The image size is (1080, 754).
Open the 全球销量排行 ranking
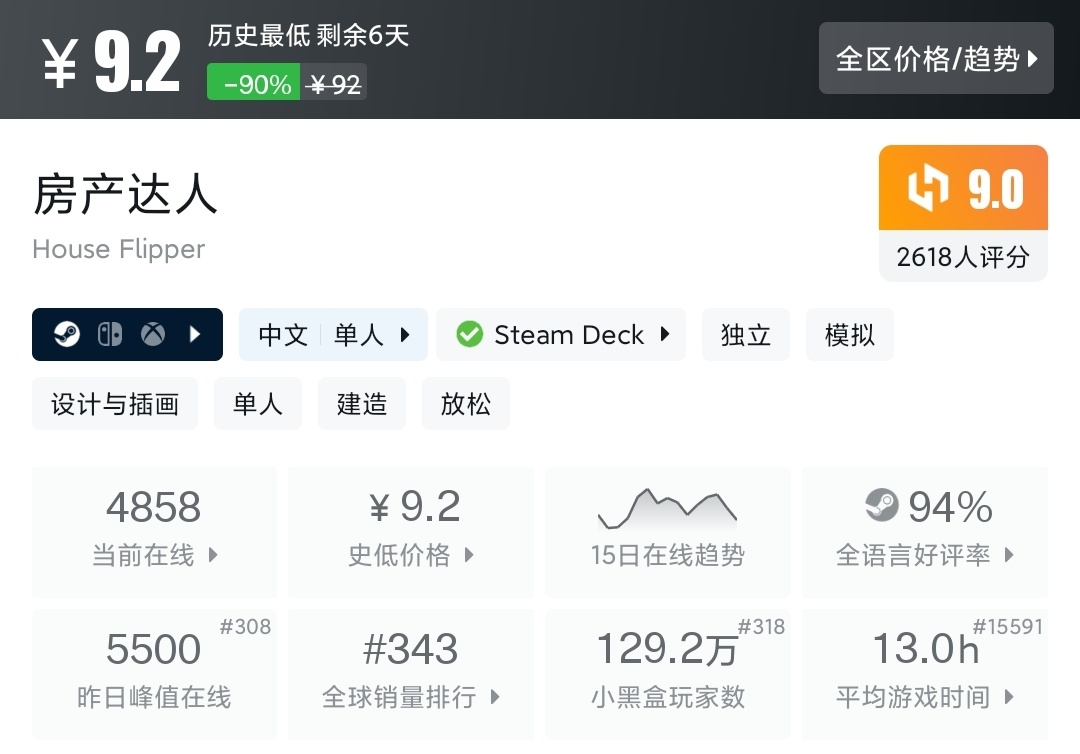410,672
